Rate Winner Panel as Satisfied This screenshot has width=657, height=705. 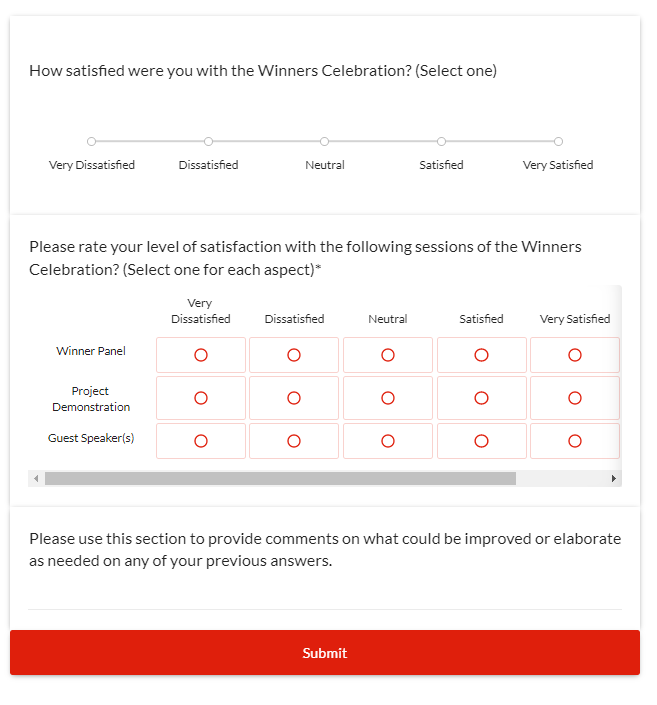pyautogui.click(x=481, y=355)
